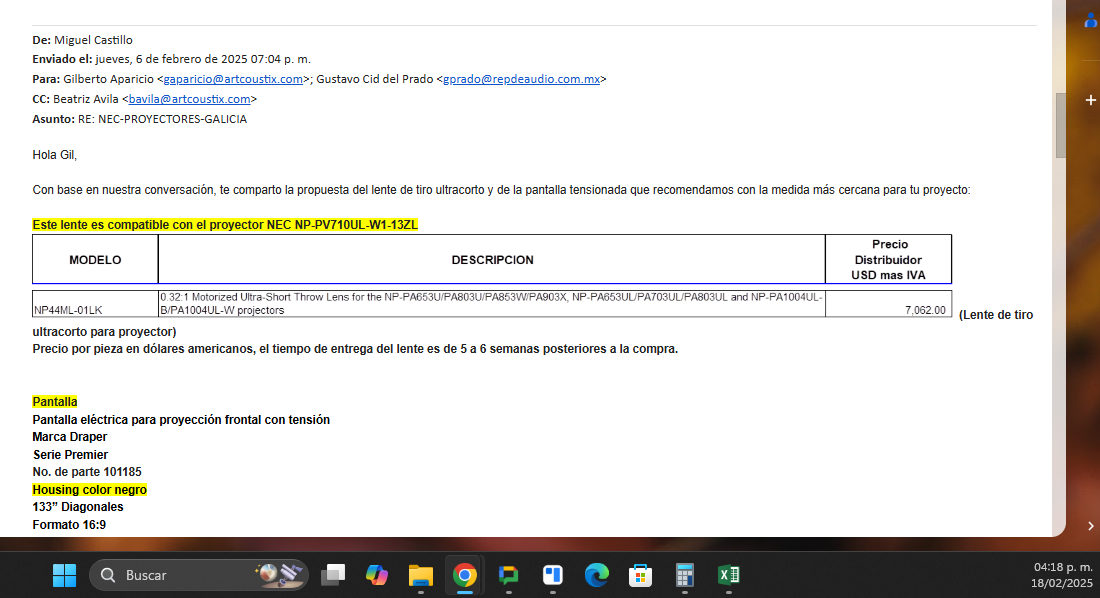Click the NP44ML-01LK model cell

(x=95, y=304)
